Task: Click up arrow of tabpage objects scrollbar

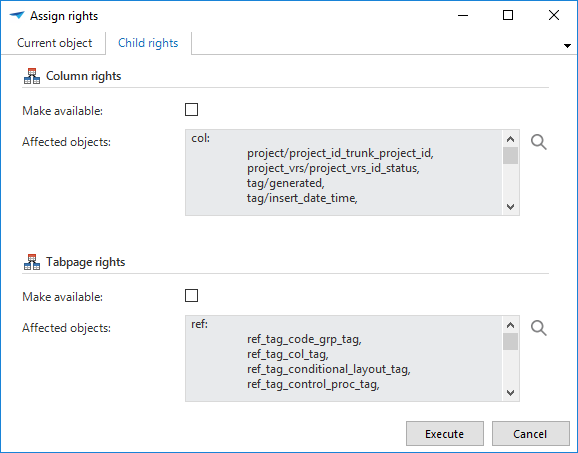Action: coord(511,325)
